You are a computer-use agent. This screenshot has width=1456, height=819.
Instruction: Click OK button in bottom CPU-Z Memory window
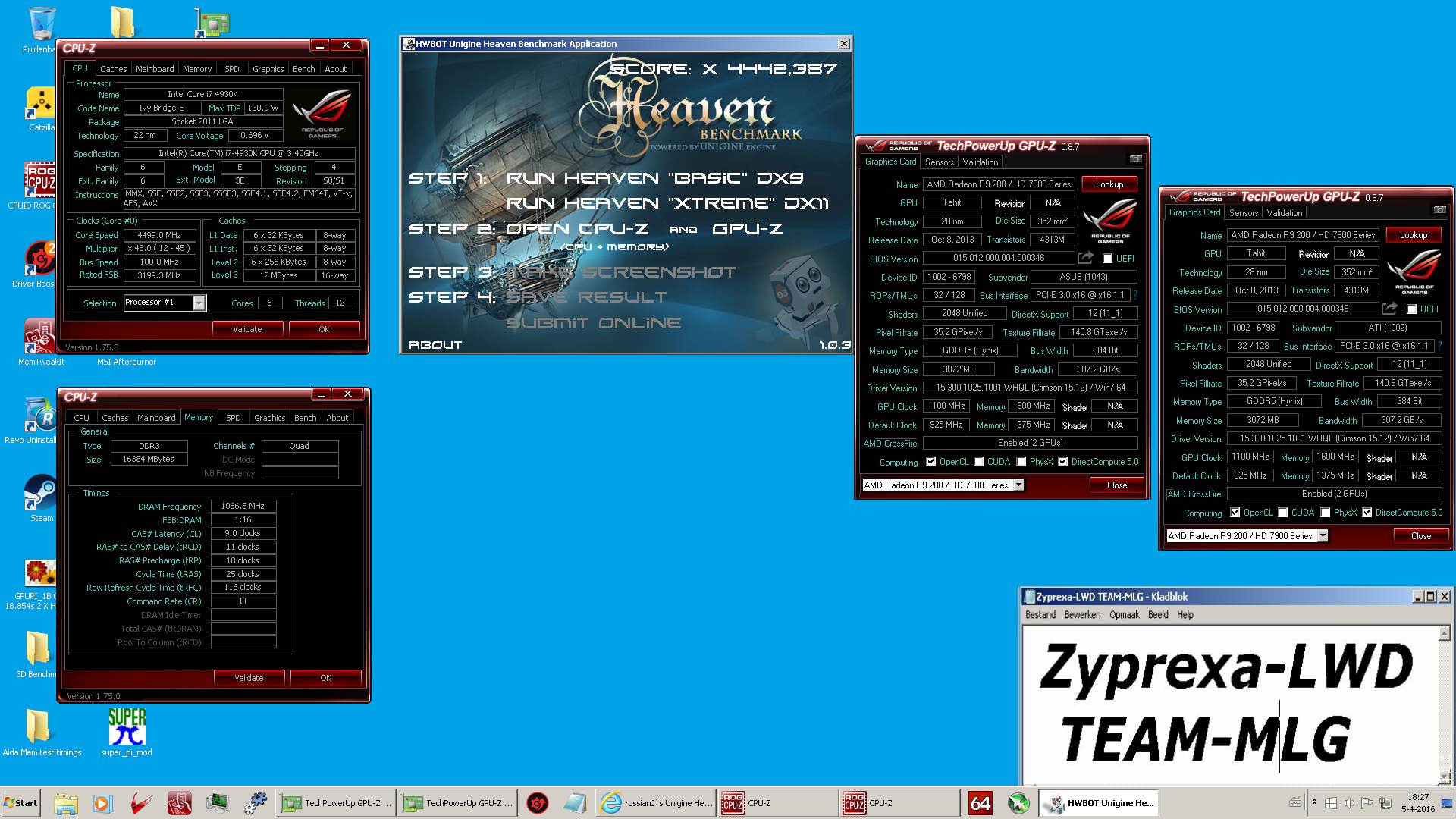click(325, 678)
